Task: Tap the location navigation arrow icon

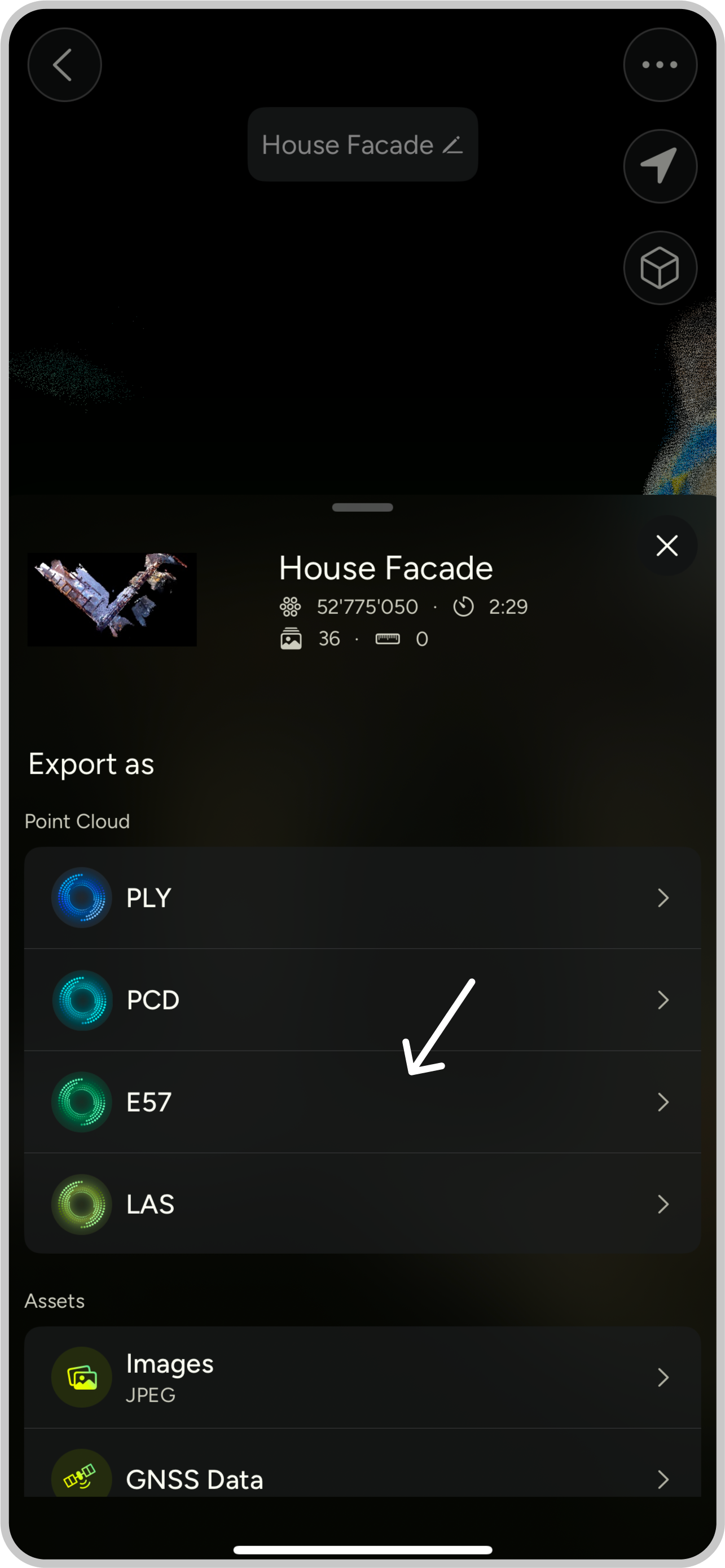Action: pos(660,166)
